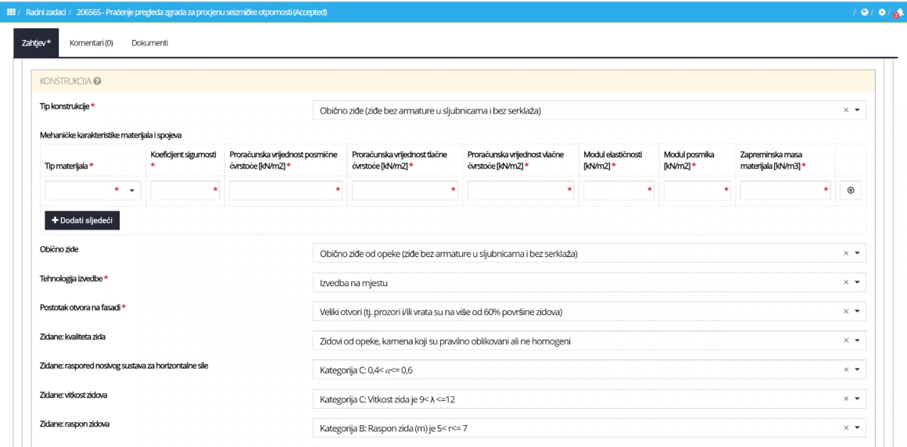Expand the Zidane: kvaliteta zida dropdown

[x=857, y=341]
